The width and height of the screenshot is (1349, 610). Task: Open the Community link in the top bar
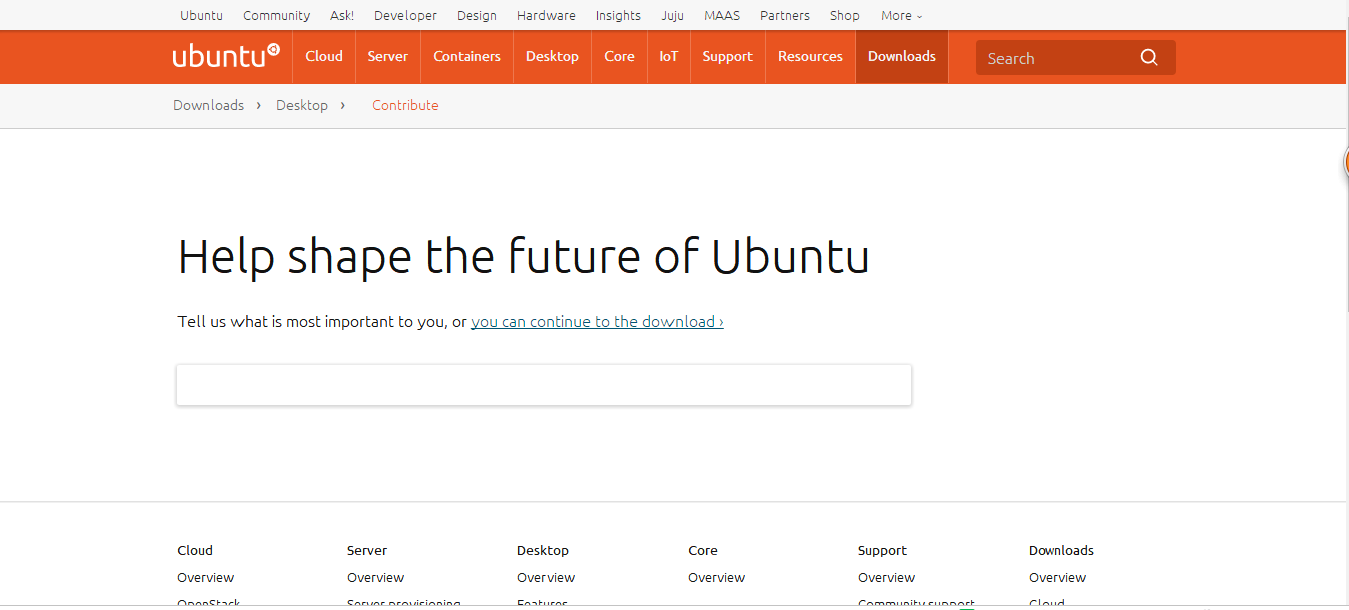[x=276, y=15]
